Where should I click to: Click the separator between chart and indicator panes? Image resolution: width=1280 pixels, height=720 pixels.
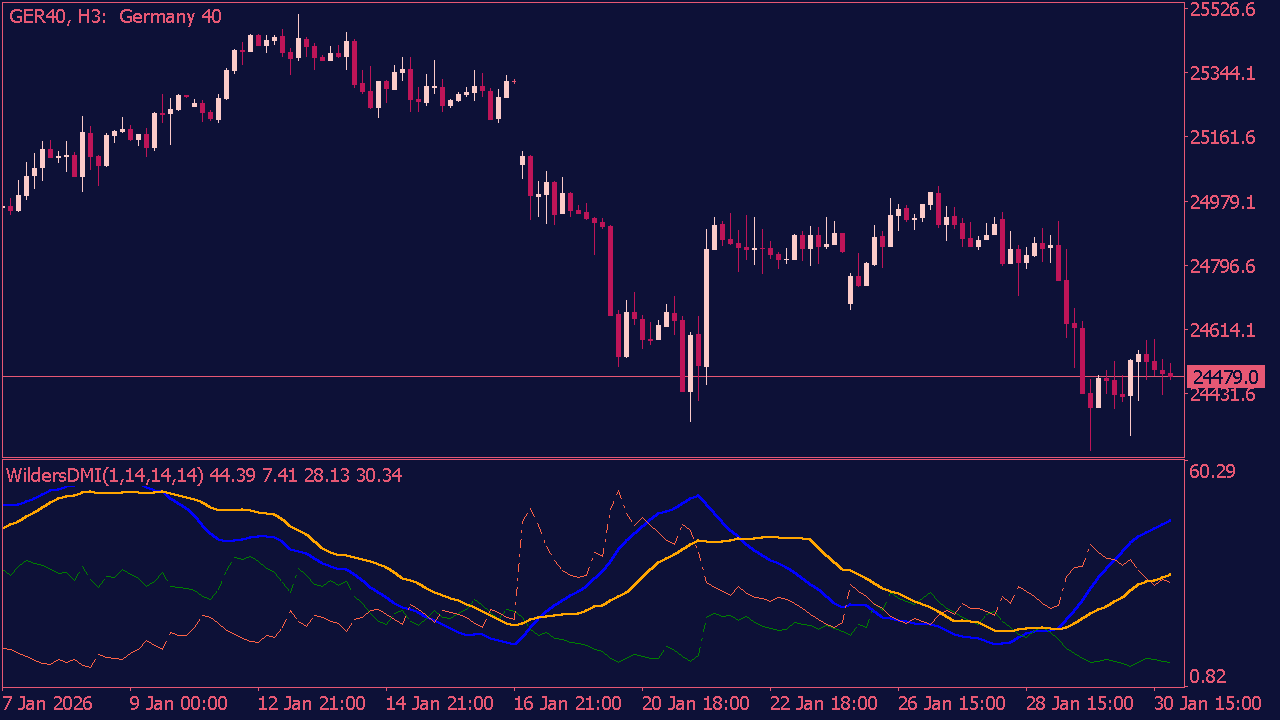coord(600,457)
